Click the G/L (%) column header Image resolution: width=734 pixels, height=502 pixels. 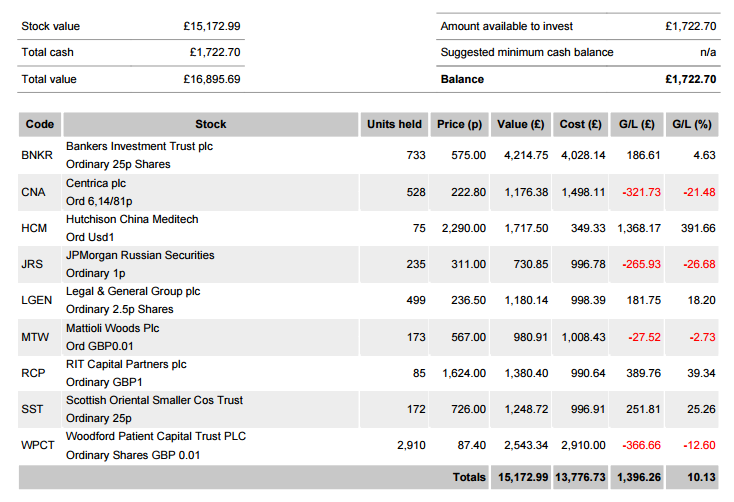point(692,124)
